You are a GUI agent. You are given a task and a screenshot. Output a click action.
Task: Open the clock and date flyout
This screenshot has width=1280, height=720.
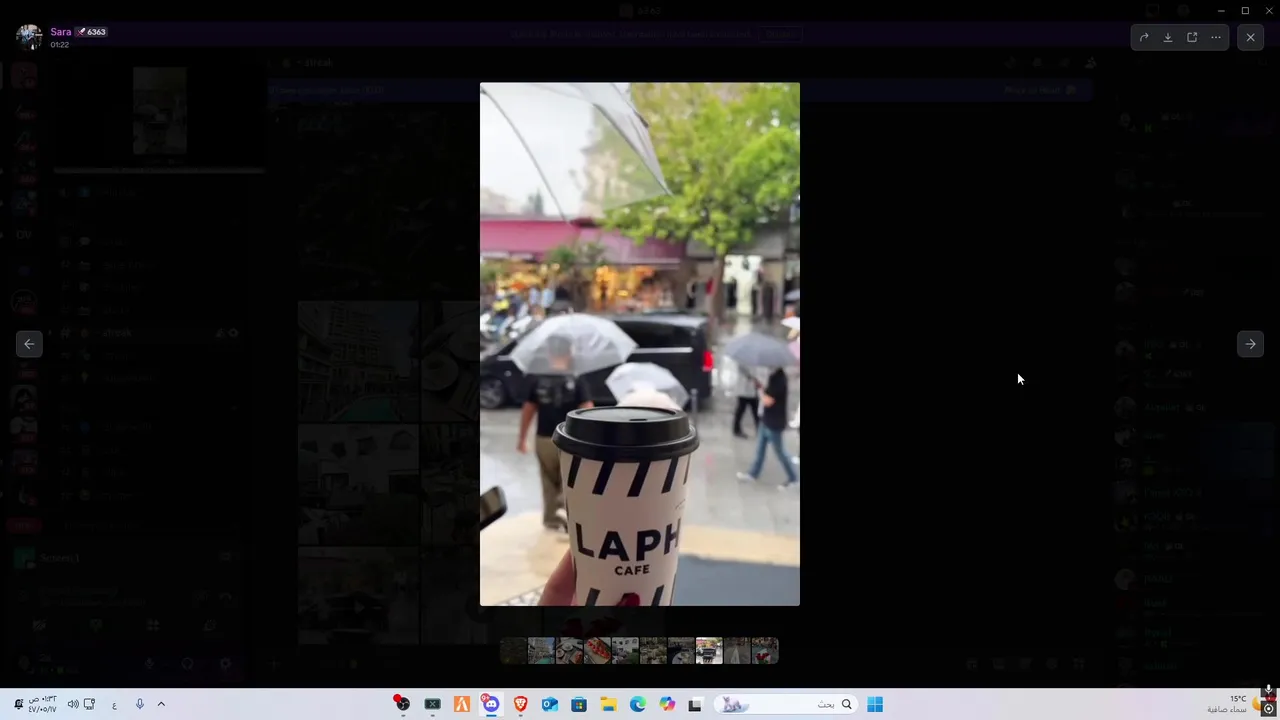[x=43, y=704]
